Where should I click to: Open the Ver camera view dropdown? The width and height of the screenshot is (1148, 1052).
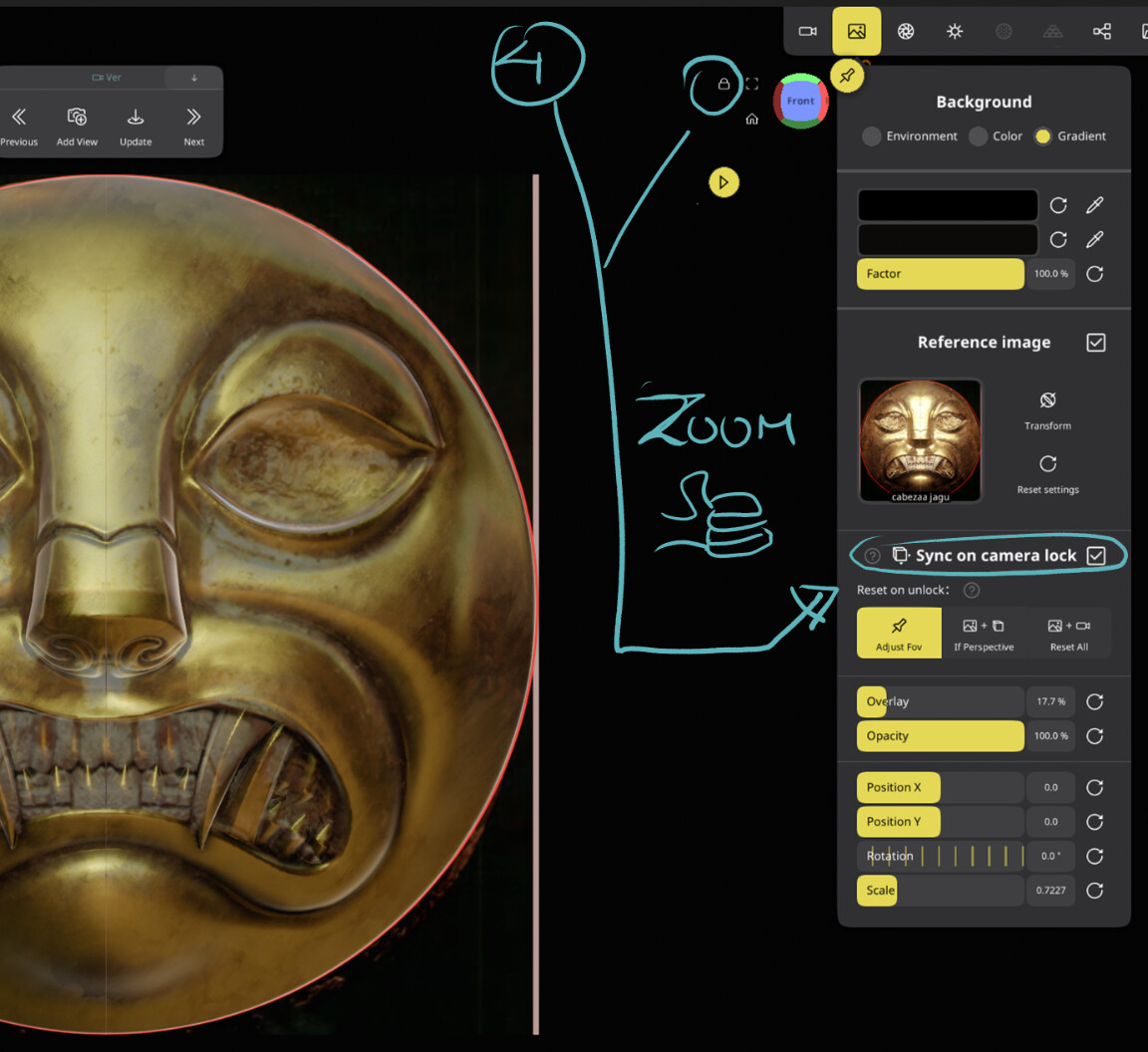coord(107,77)
